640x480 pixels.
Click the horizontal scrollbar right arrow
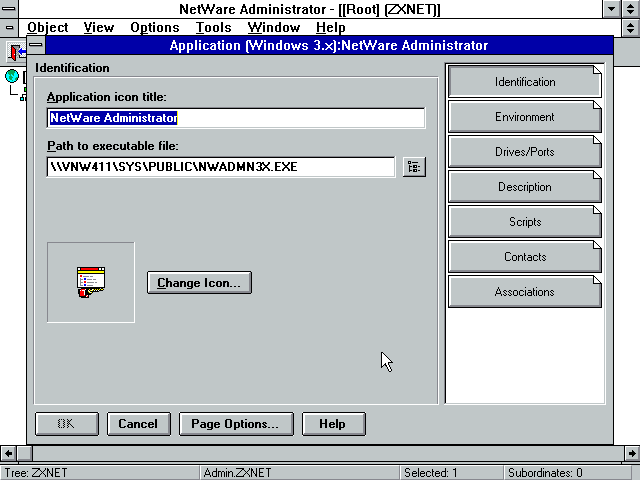(632, 453)
